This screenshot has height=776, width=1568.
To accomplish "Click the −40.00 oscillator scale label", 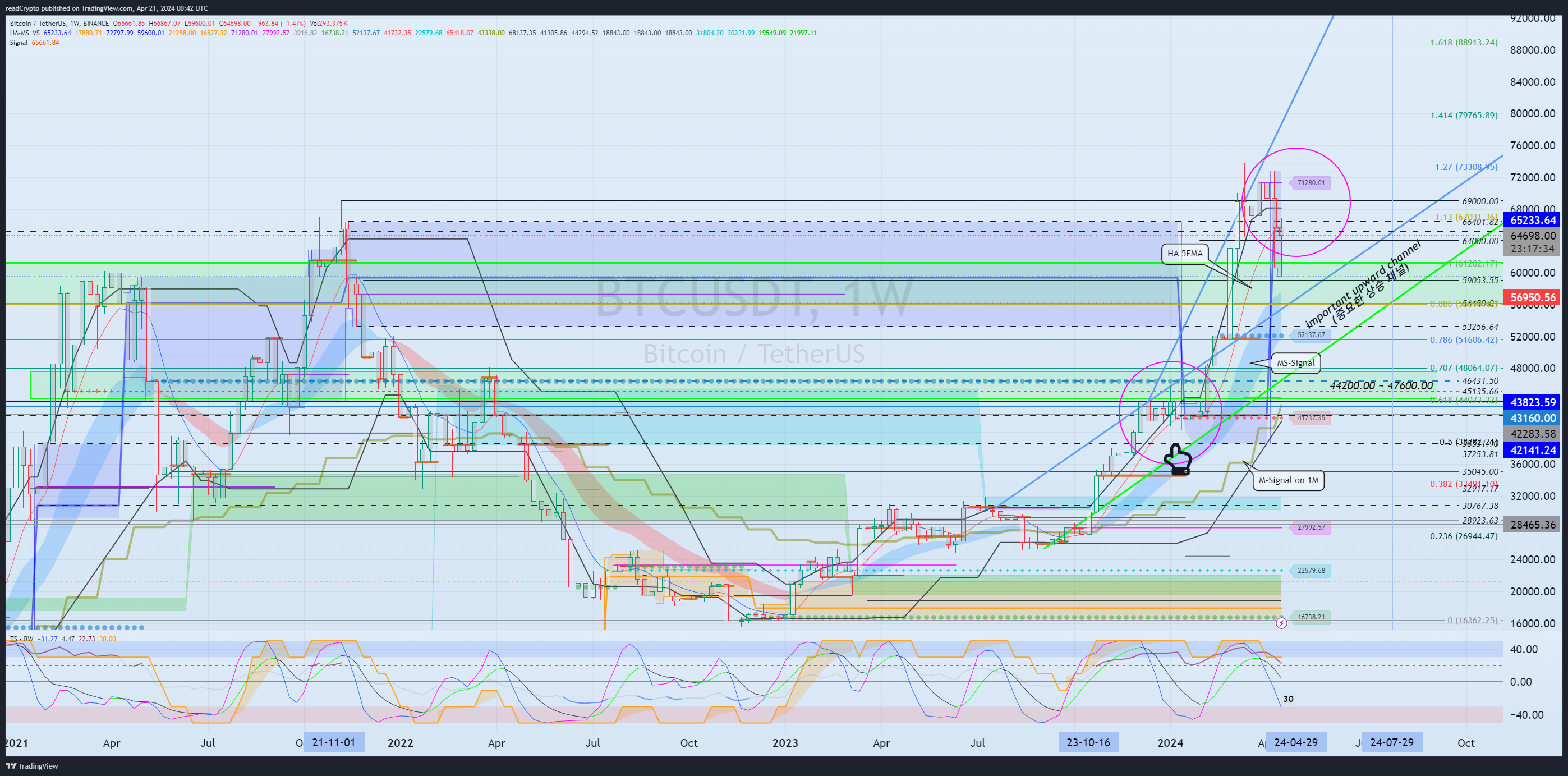I will [x=1526, y=715].
